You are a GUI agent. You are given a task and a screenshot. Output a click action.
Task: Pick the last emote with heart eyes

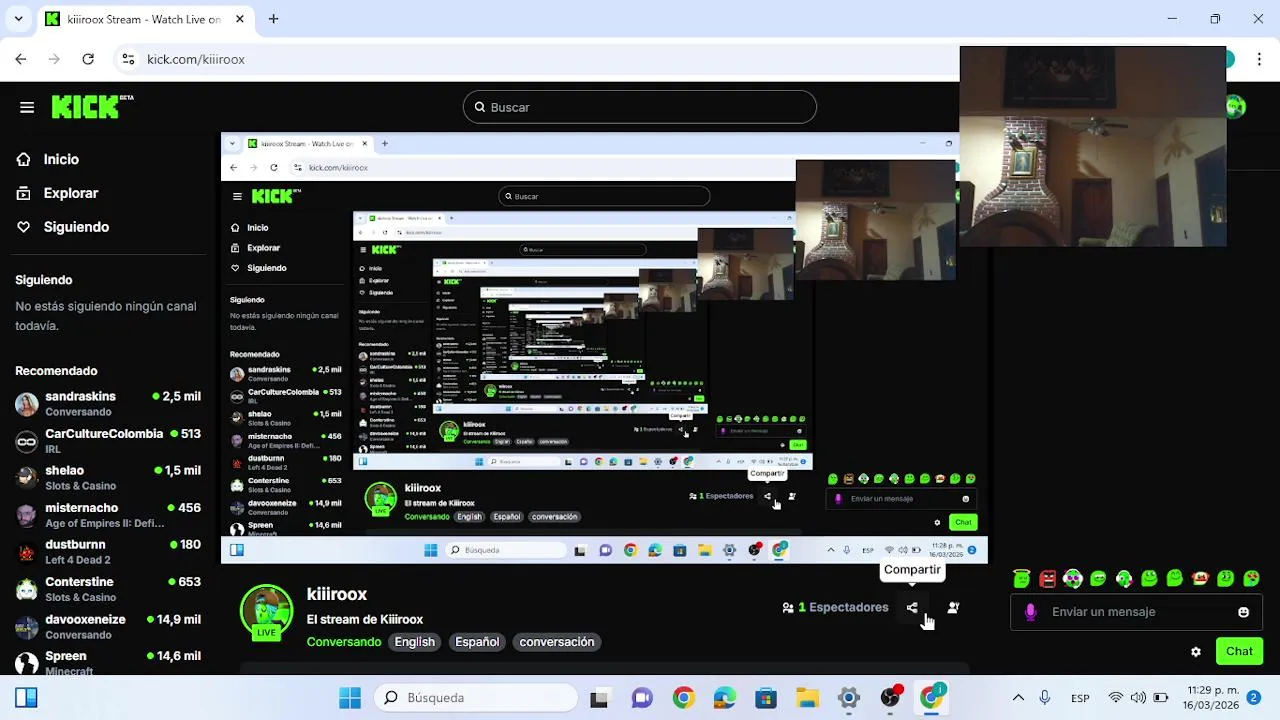pos(1251,578)
